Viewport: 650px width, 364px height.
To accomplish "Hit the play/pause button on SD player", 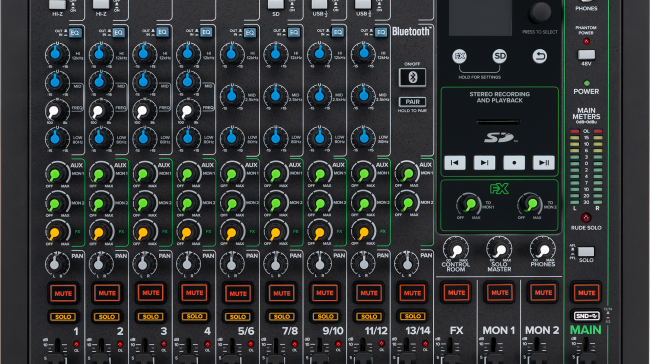I will [x=544, y=163].
